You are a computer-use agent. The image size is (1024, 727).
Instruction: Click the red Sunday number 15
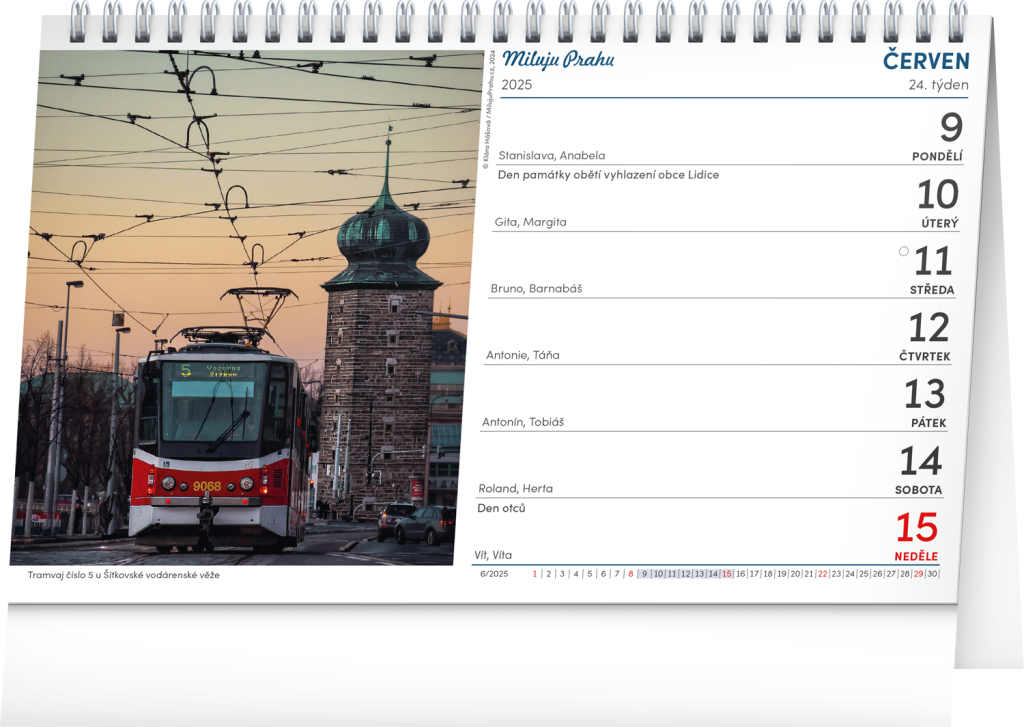point(916,528)
